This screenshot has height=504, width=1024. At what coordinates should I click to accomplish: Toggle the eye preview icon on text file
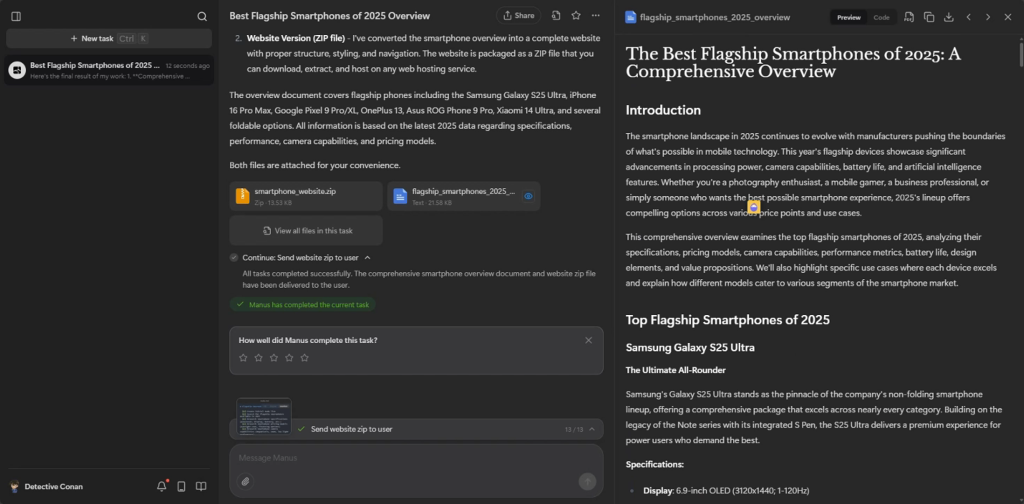(528, 196)
